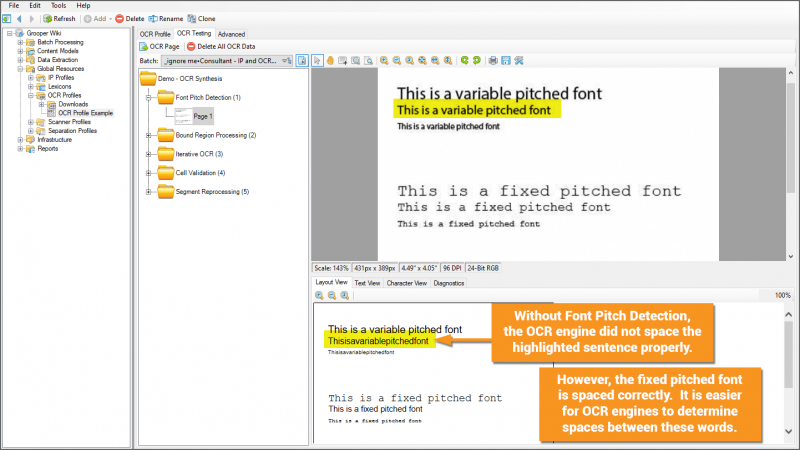Viewport: 800px width, 450px height.
Task: Print the displayed page image
Action: tap(493, 61)
